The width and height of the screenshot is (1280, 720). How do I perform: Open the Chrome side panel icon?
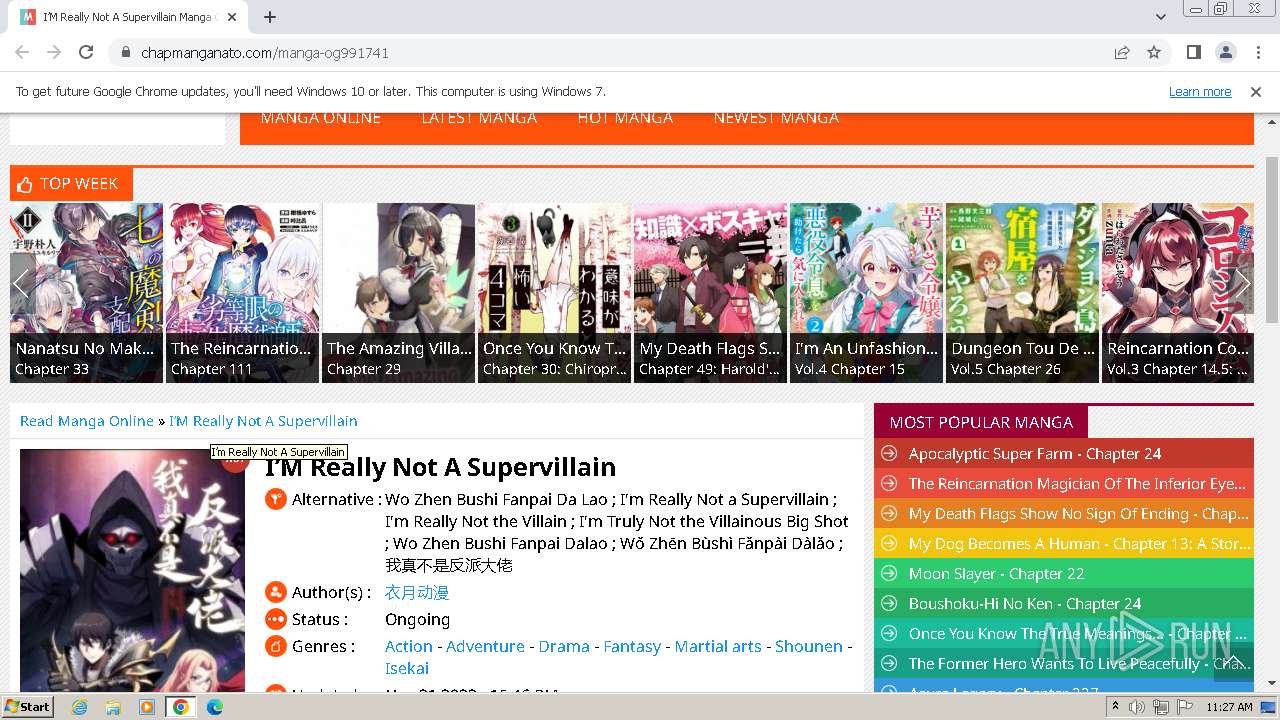tap(1194, 52)
